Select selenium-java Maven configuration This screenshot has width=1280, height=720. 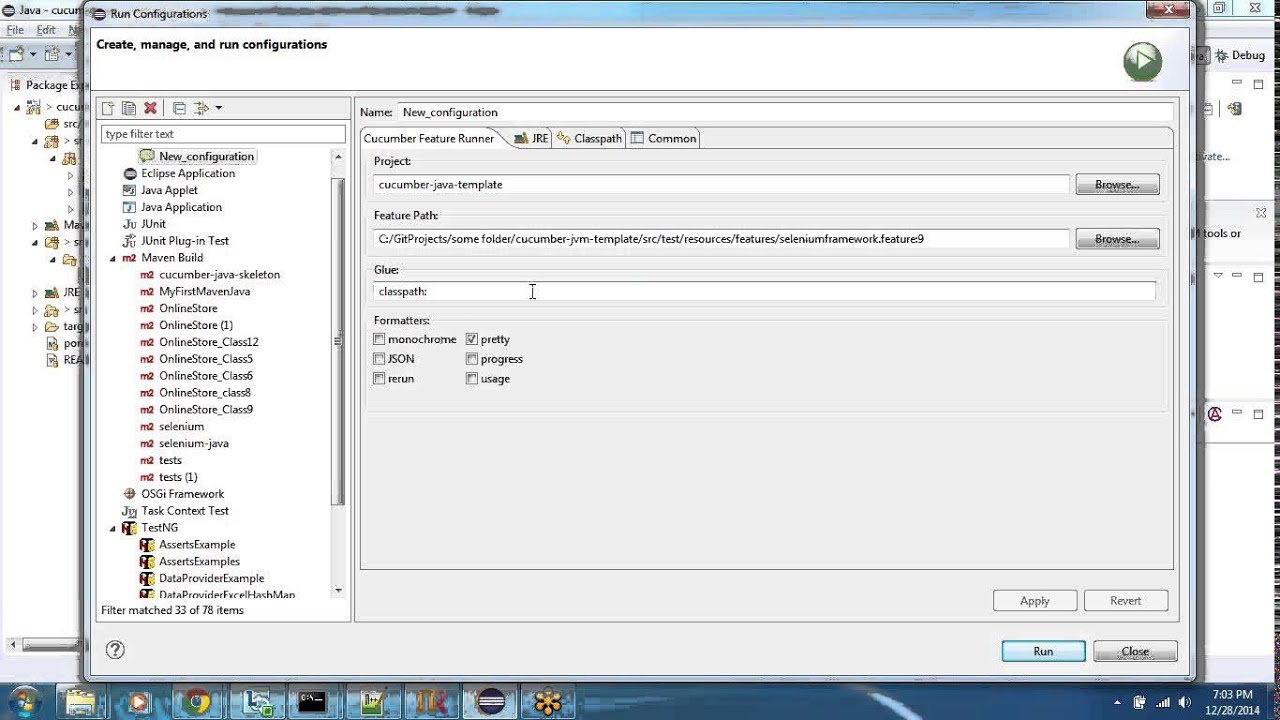point(193,443)
